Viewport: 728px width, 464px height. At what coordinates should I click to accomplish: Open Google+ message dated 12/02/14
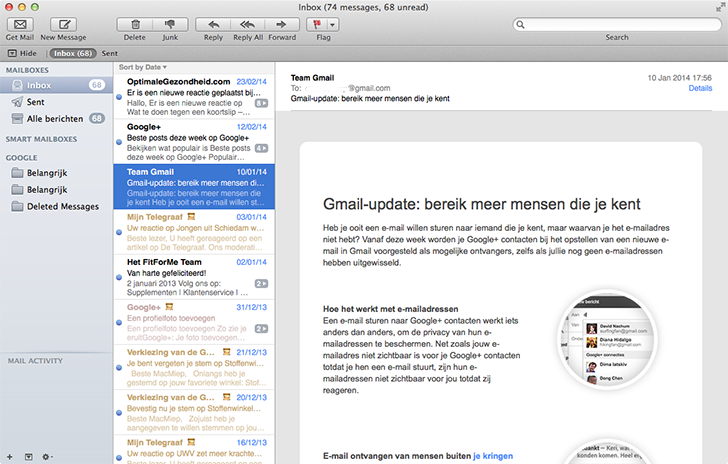click(194, 141)
